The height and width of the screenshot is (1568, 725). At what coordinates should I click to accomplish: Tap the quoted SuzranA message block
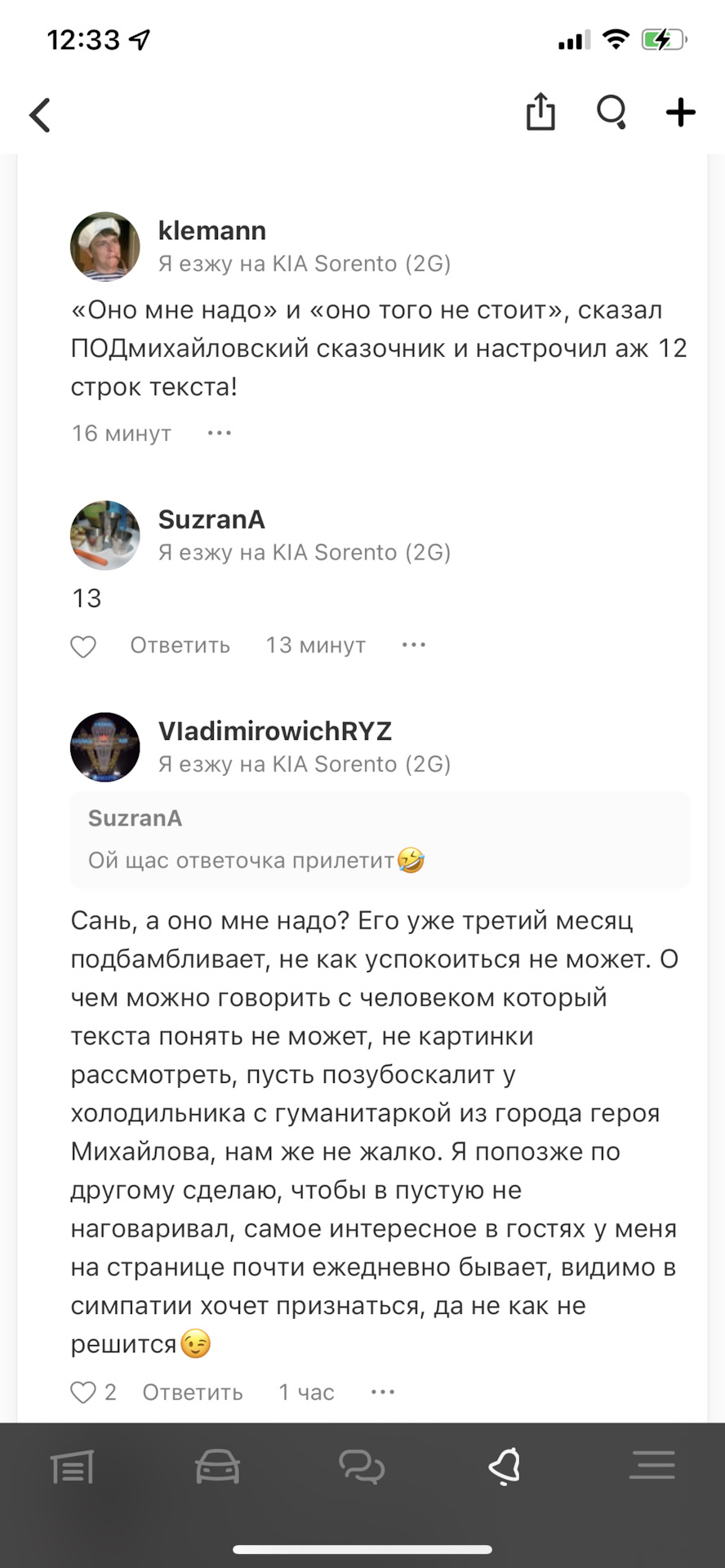coord(380,840)
